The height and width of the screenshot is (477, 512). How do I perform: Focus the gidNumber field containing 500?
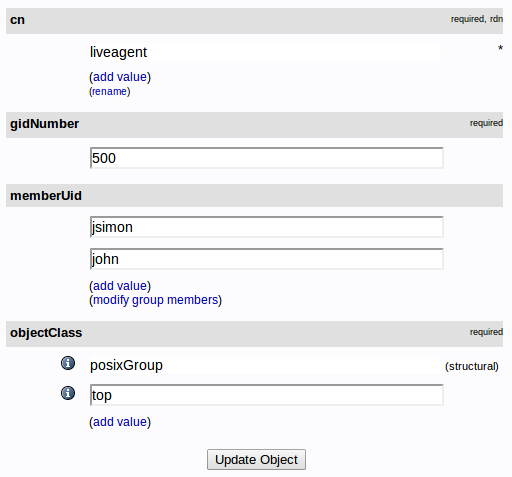267,158
